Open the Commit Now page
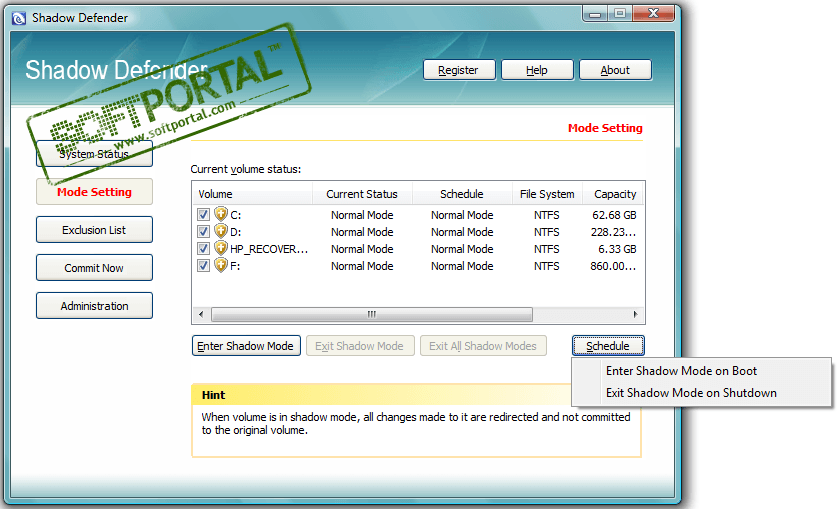Viewport: 837px width, 509px height. coord(94,268)
